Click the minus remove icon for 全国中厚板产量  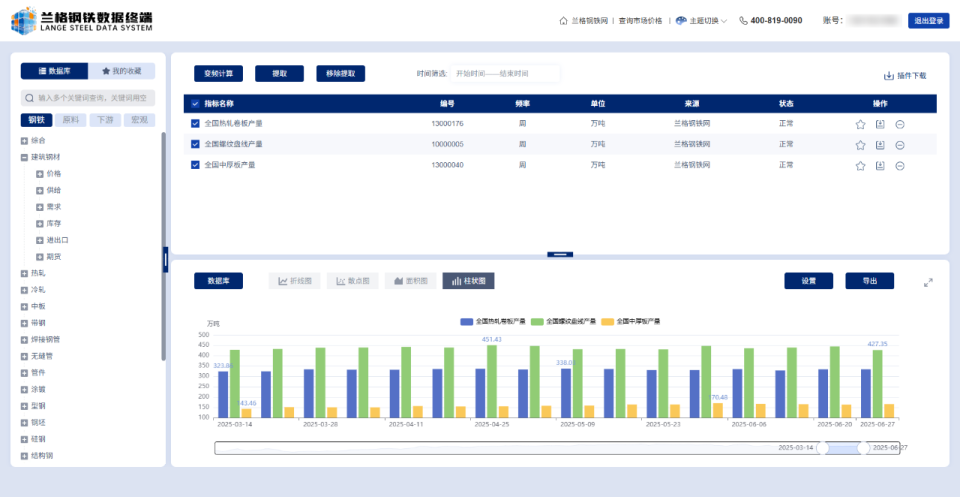coord(900,166)
